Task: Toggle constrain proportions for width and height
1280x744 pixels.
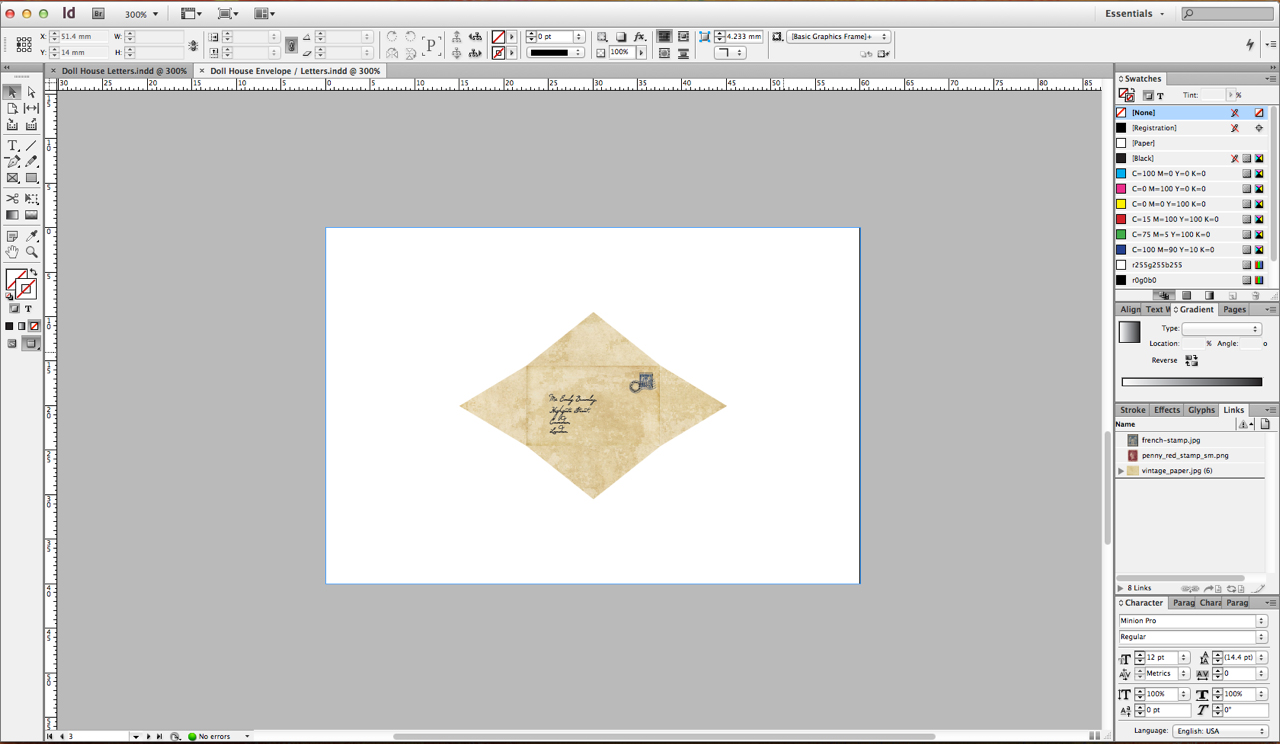Action: click(193, 45)
